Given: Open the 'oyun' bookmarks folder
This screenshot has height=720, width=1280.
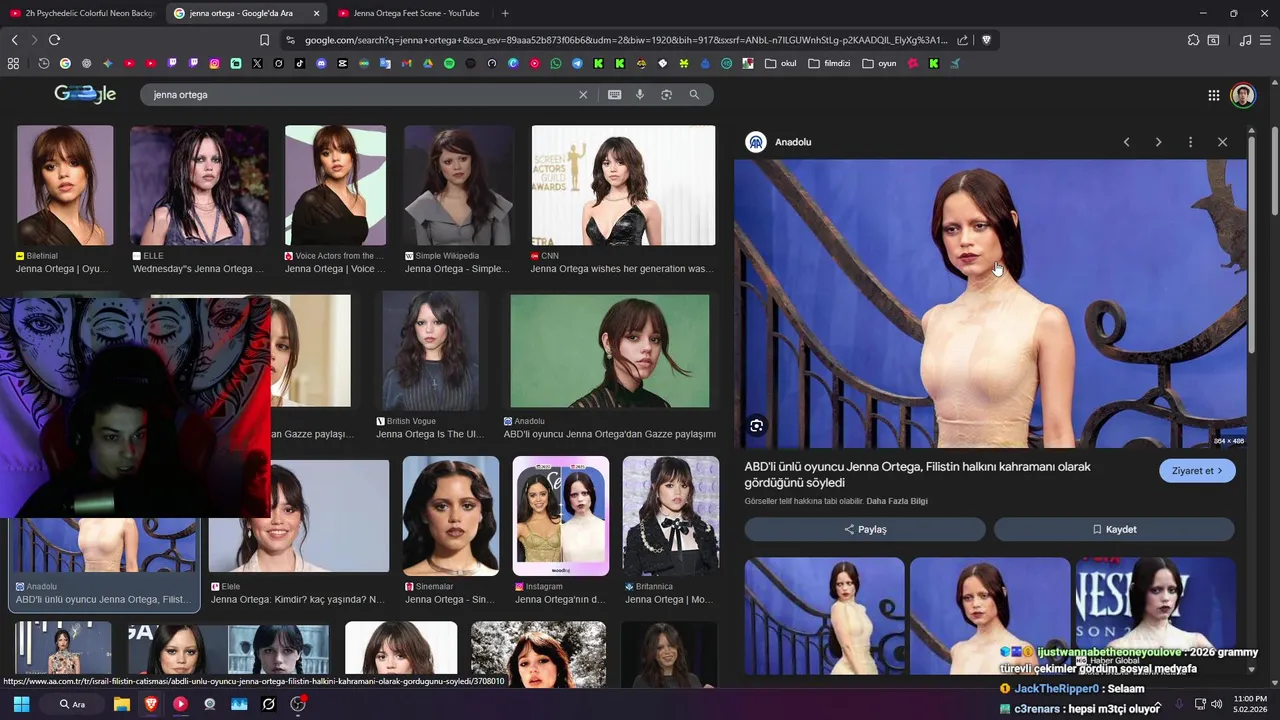Looking at the screenshot, I should click(x=880, y=63).
